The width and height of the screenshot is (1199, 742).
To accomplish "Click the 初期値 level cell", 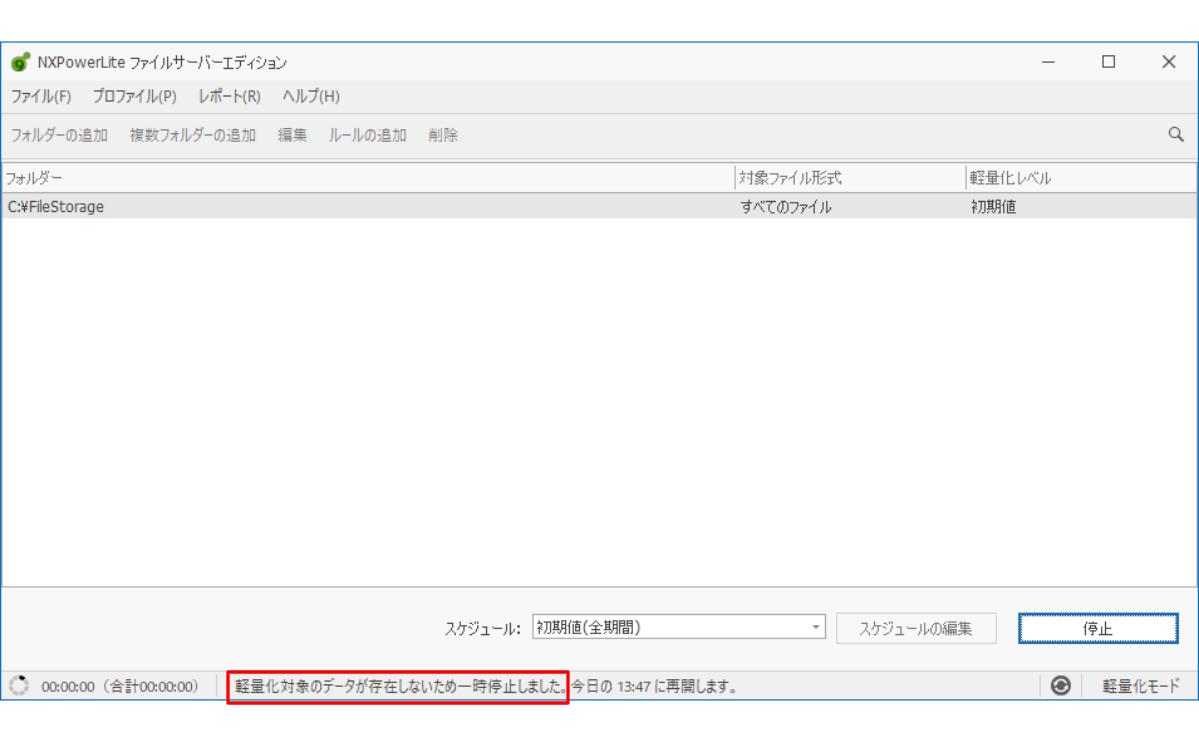I will click(993, 207).
